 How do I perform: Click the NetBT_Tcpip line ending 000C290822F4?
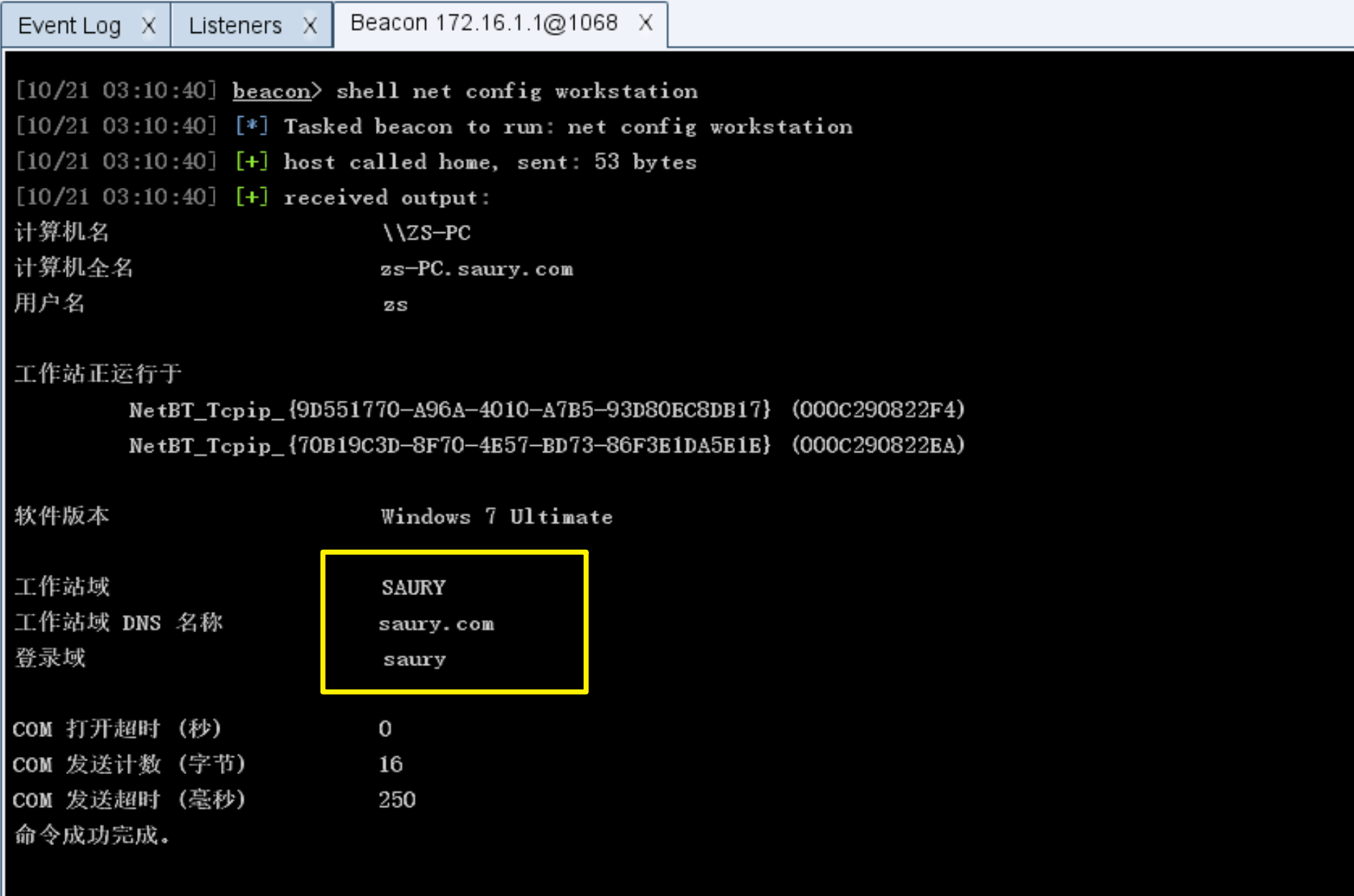(546, 410)
